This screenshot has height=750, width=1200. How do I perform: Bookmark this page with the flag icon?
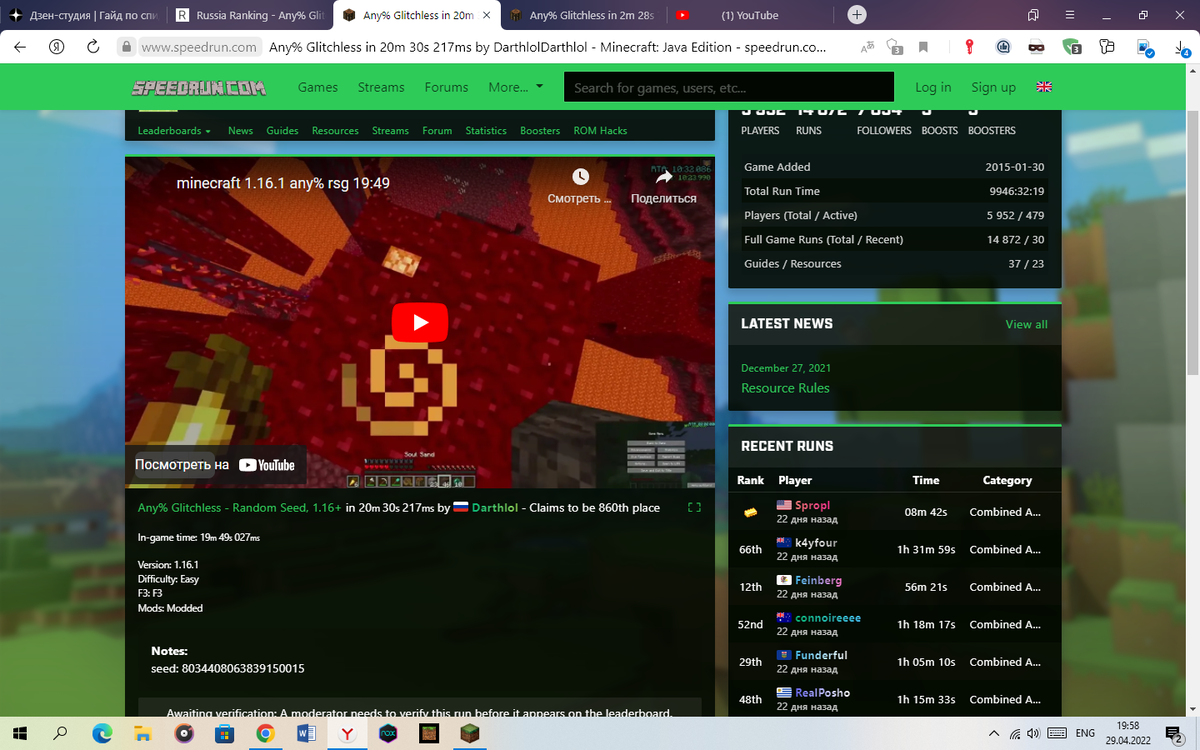(x=923, y=47)
